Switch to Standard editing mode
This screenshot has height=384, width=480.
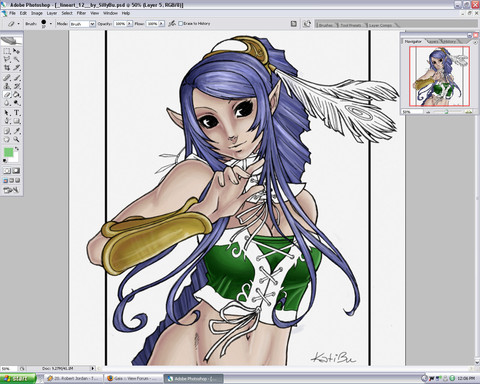pyautogui.click(x=7, y=171)
